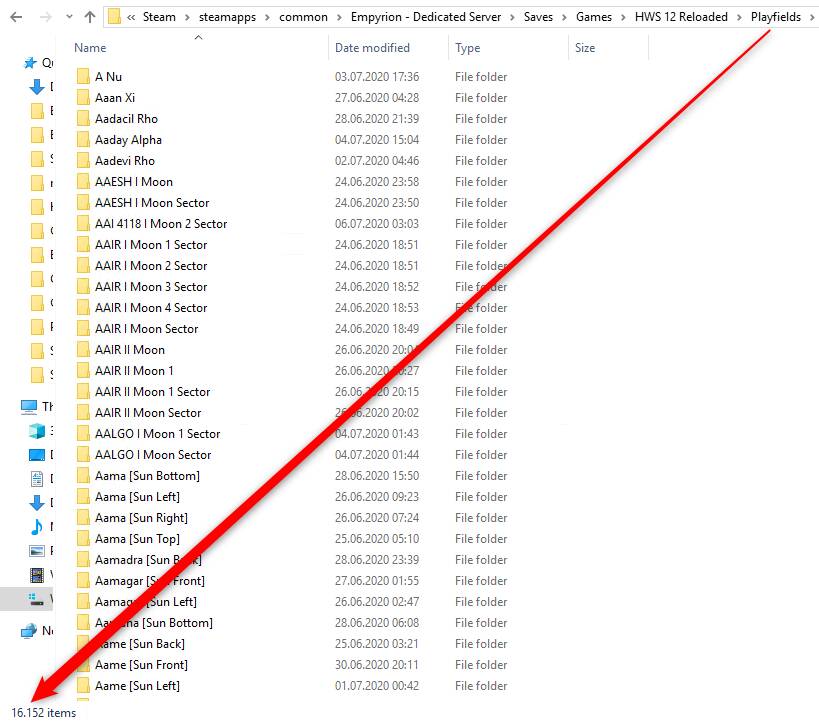The width and height of the screenshot is (819, 725).
Task: Go up one folder level
Action: pos(90,17)
